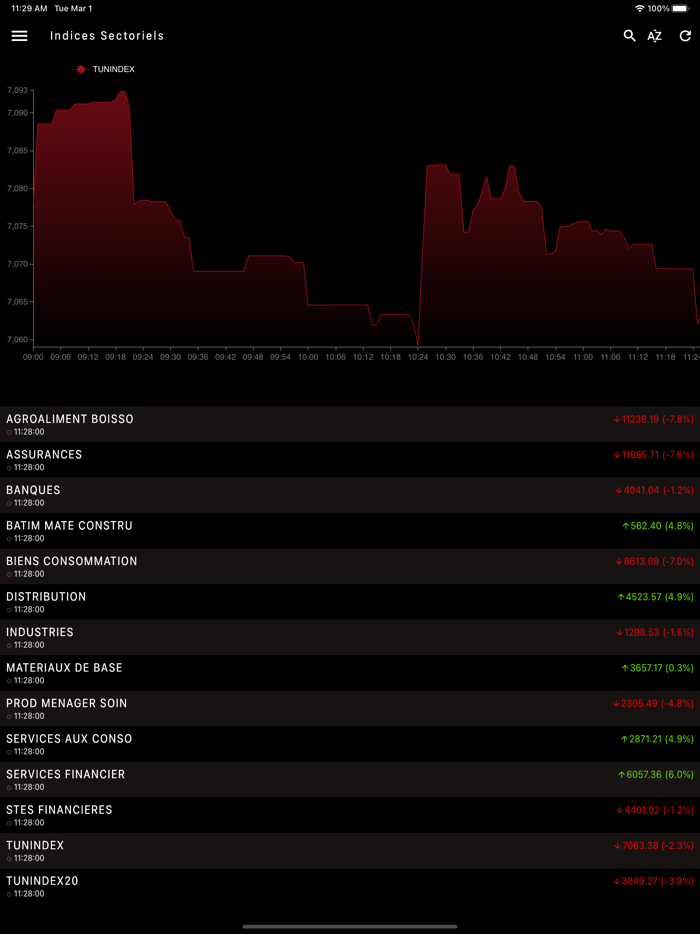The height and width of the screenshot is (934, 700).
Task: Open the AGROALIMENT BOISSO row
Action: pos(350,424)
